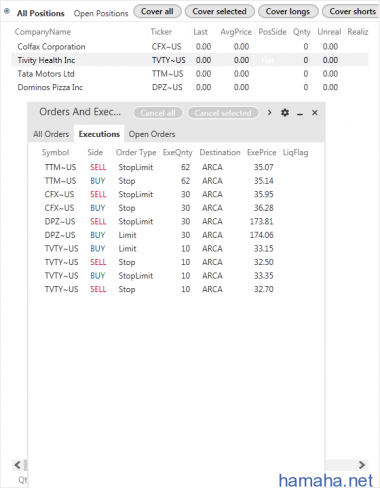Select the DPZ~US BUY execution at 174.06
380x488 pixels.
coord(176,235)
